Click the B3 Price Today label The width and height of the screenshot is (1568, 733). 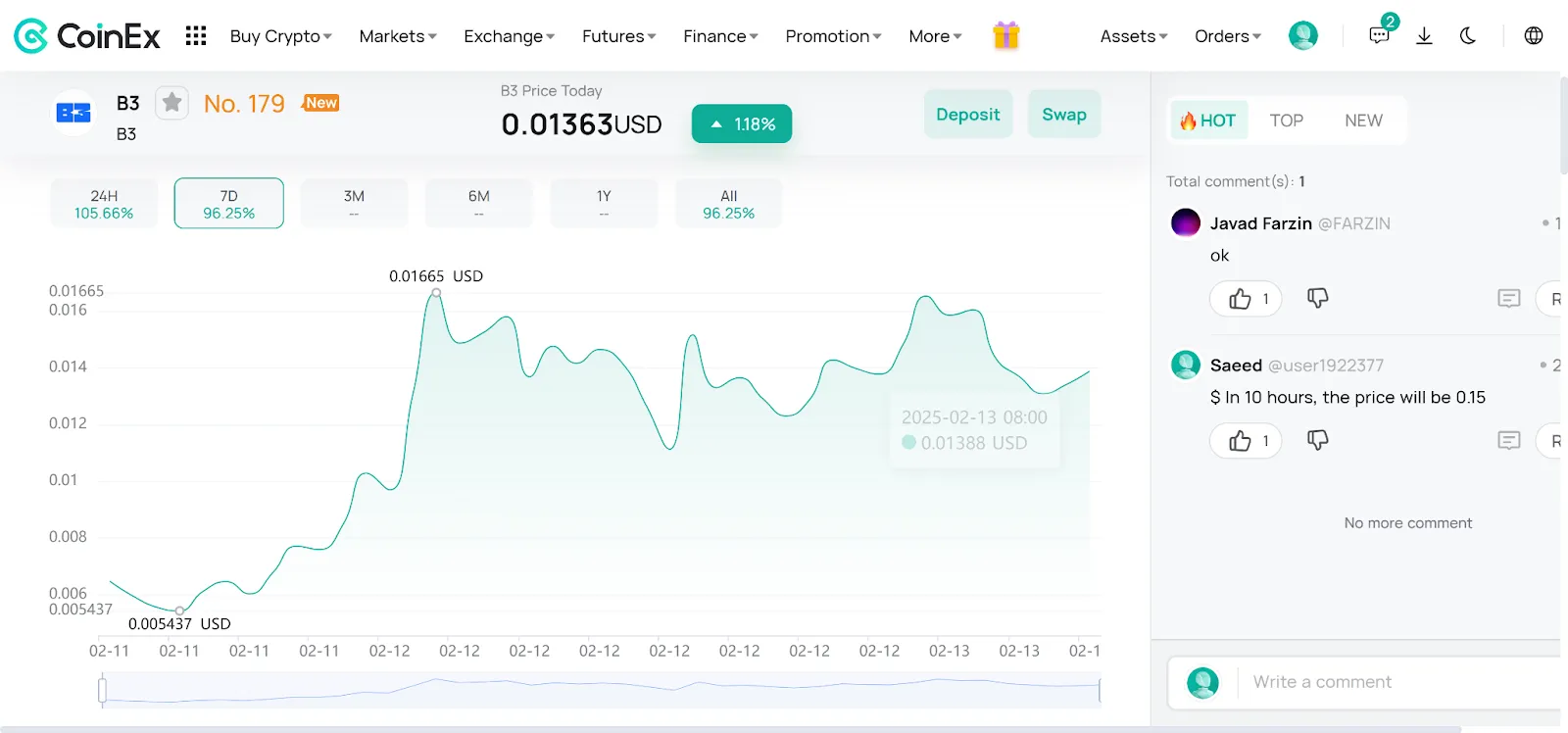(551, 90)
